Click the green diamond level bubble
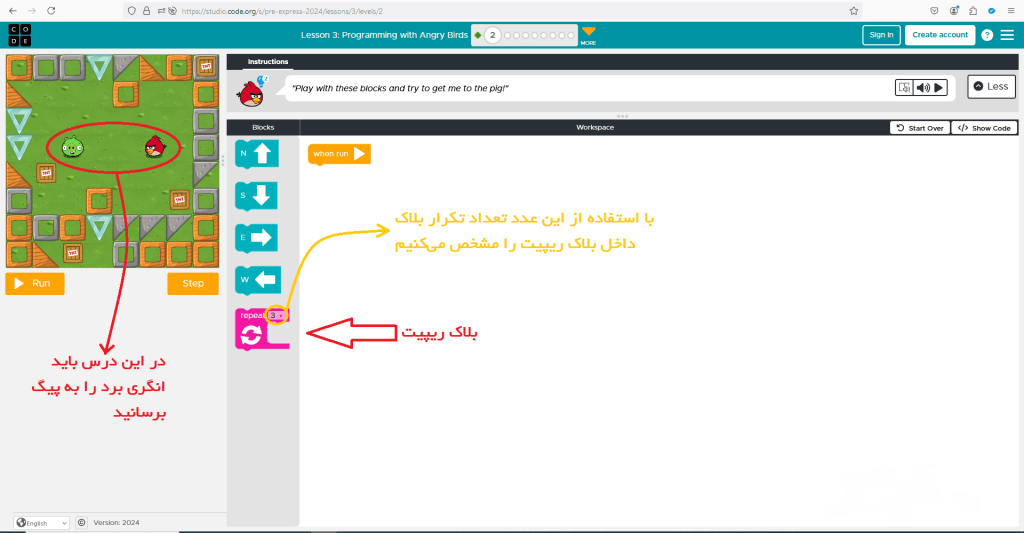Image resolution: width=1024 pixels, height=533 pixels. click(x=478, y=35)
